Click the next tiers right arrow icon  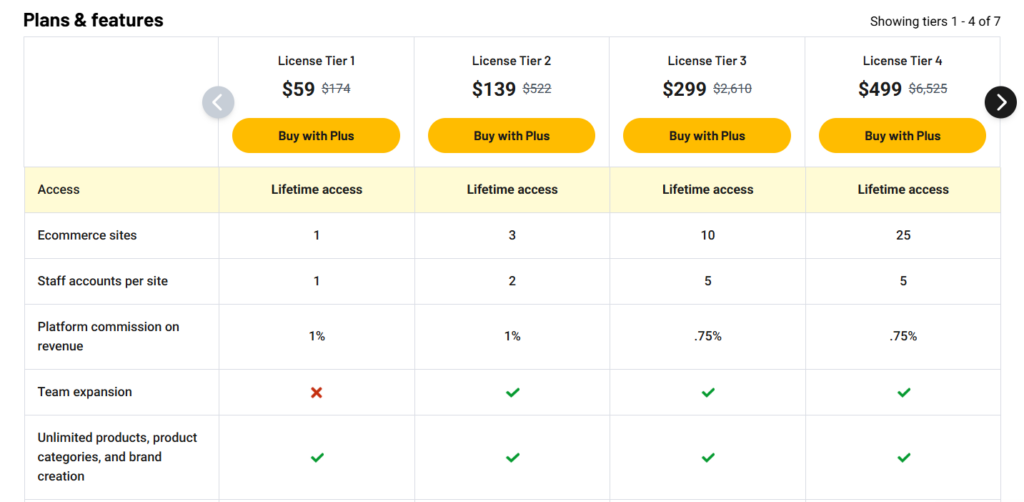click(1000, 102)
